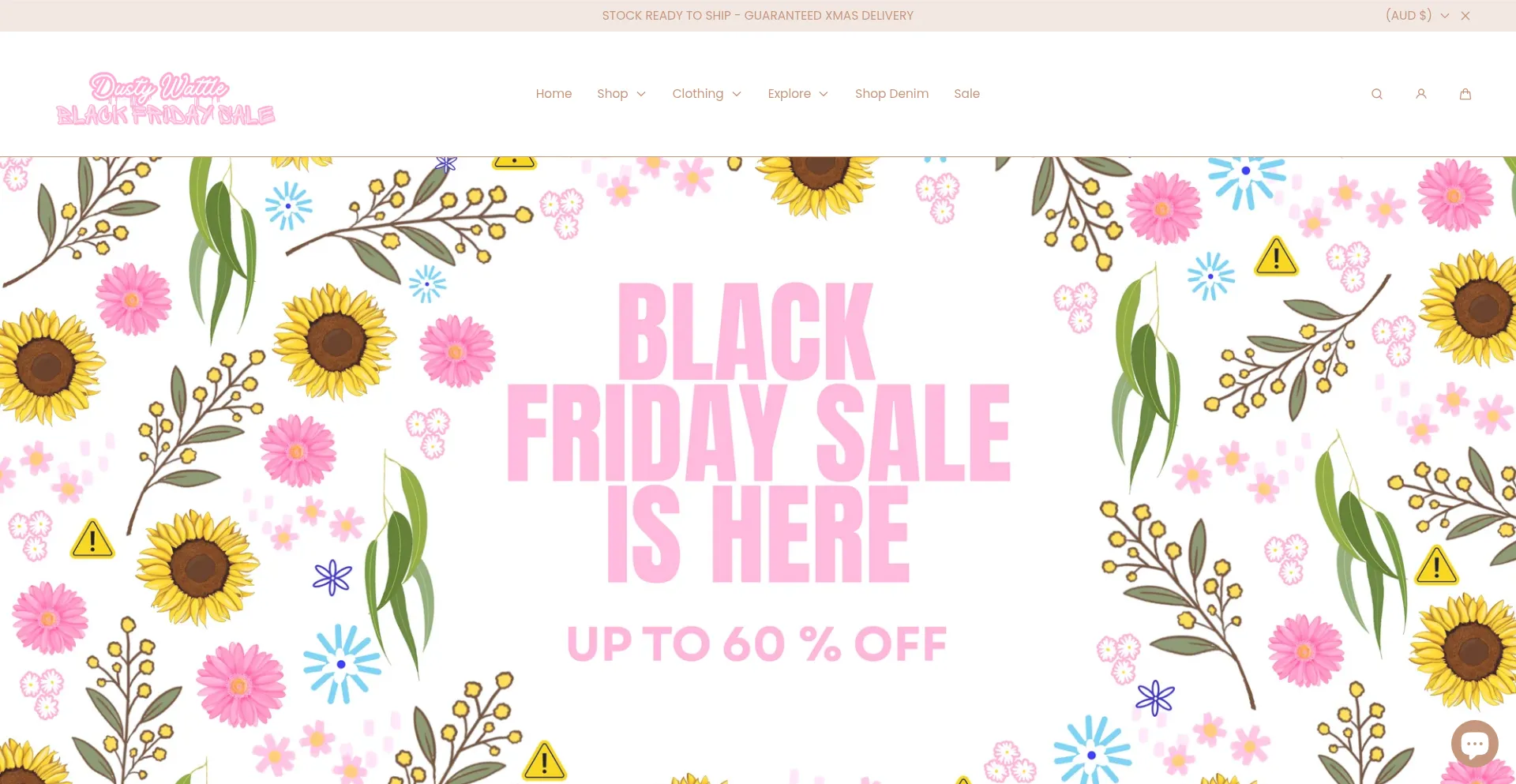Open the Sale menu link
The height and width of the screenshot is (784, 1516).
tap(966, 94)
